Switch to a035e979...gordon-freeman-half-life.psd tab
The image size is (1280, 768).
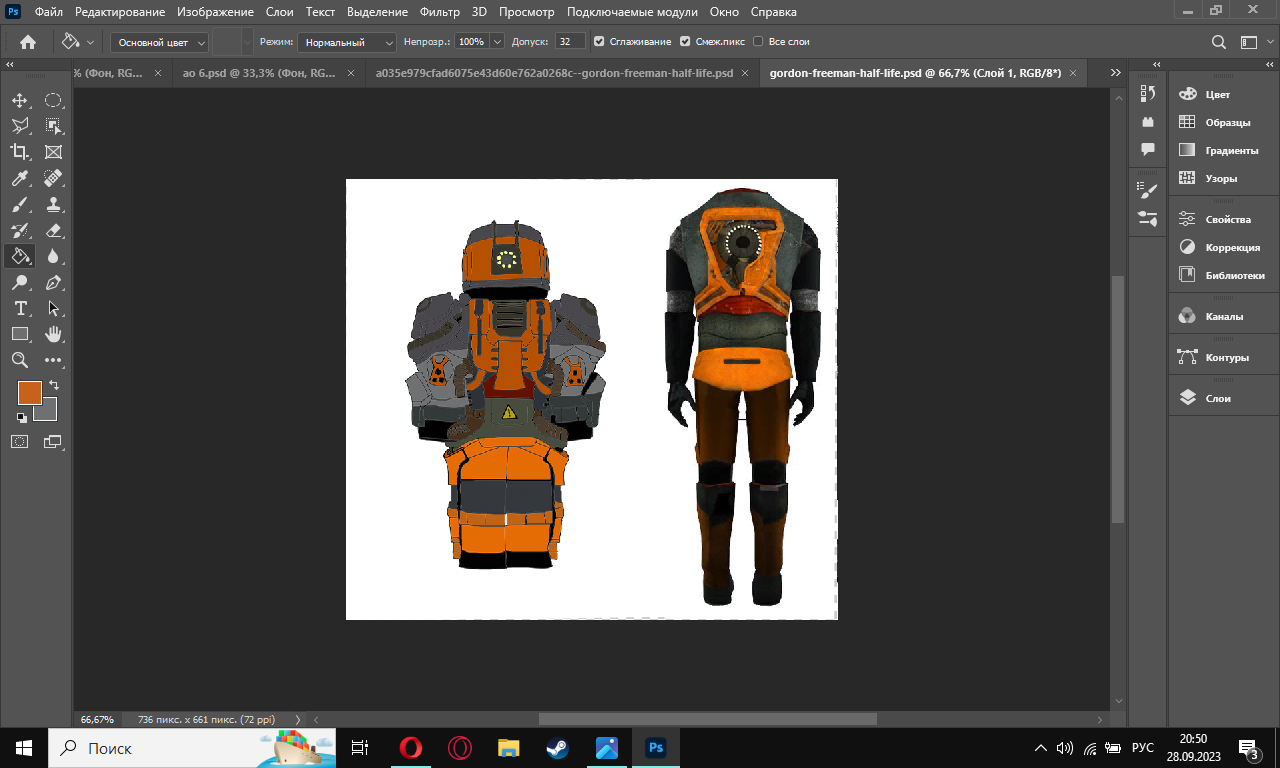coord(554,73)
